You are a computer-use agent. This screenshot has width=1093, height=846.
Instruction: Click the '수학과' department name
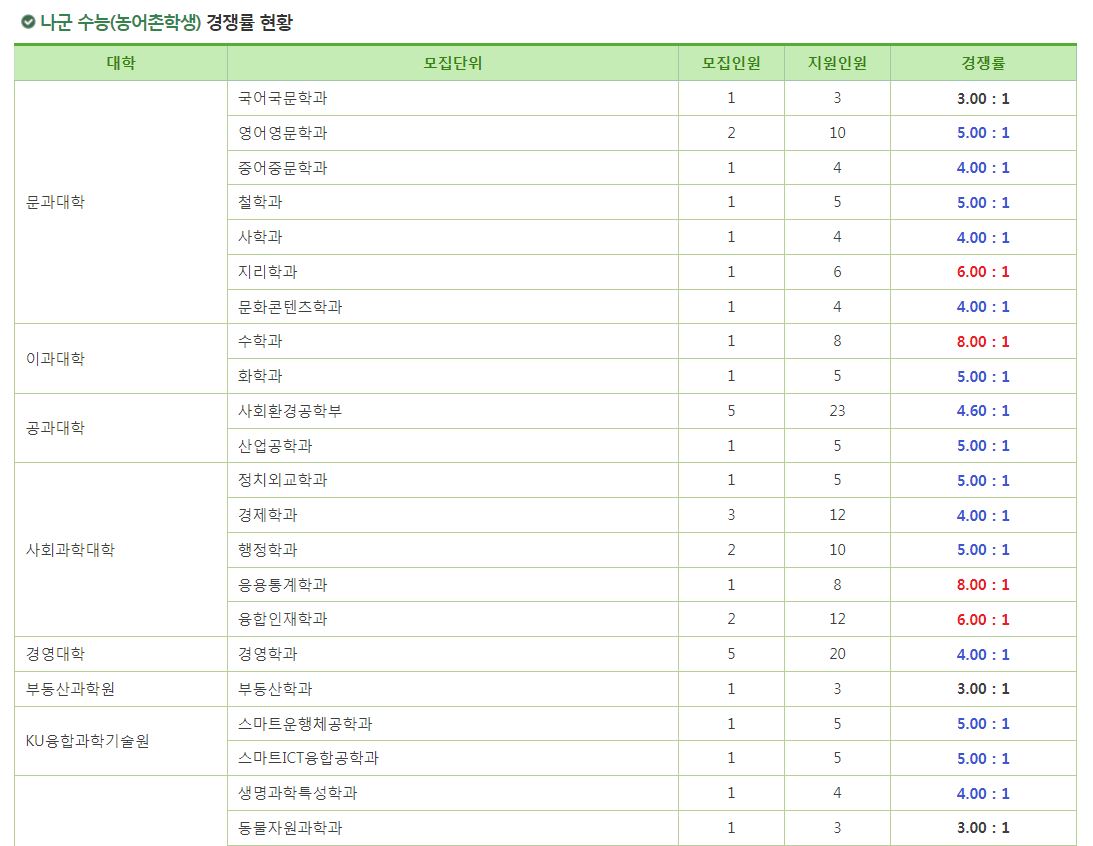[x=260, y=341]
